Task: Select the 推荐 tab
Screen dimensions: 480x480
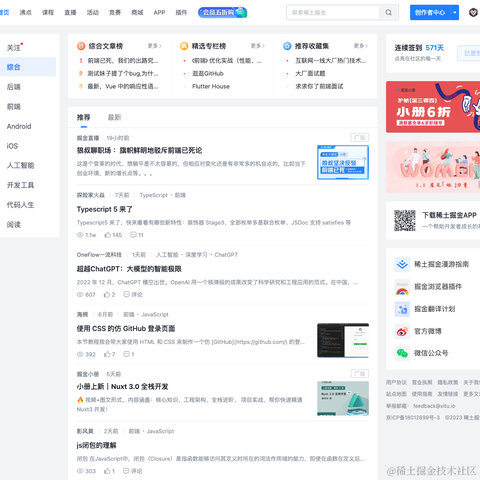Action: [83, 117]
